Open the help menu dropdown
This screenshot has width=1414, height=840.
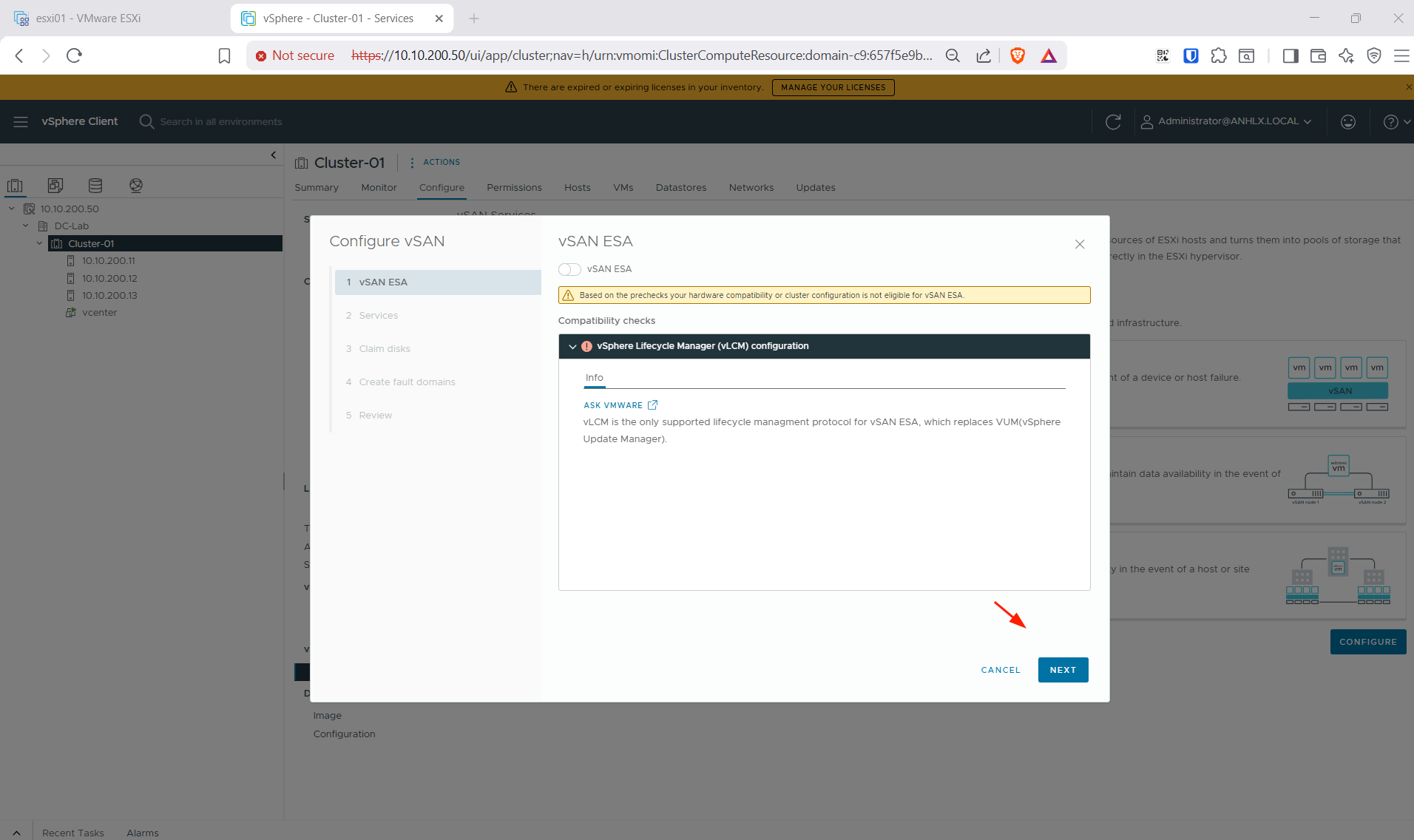(1397, 122)
